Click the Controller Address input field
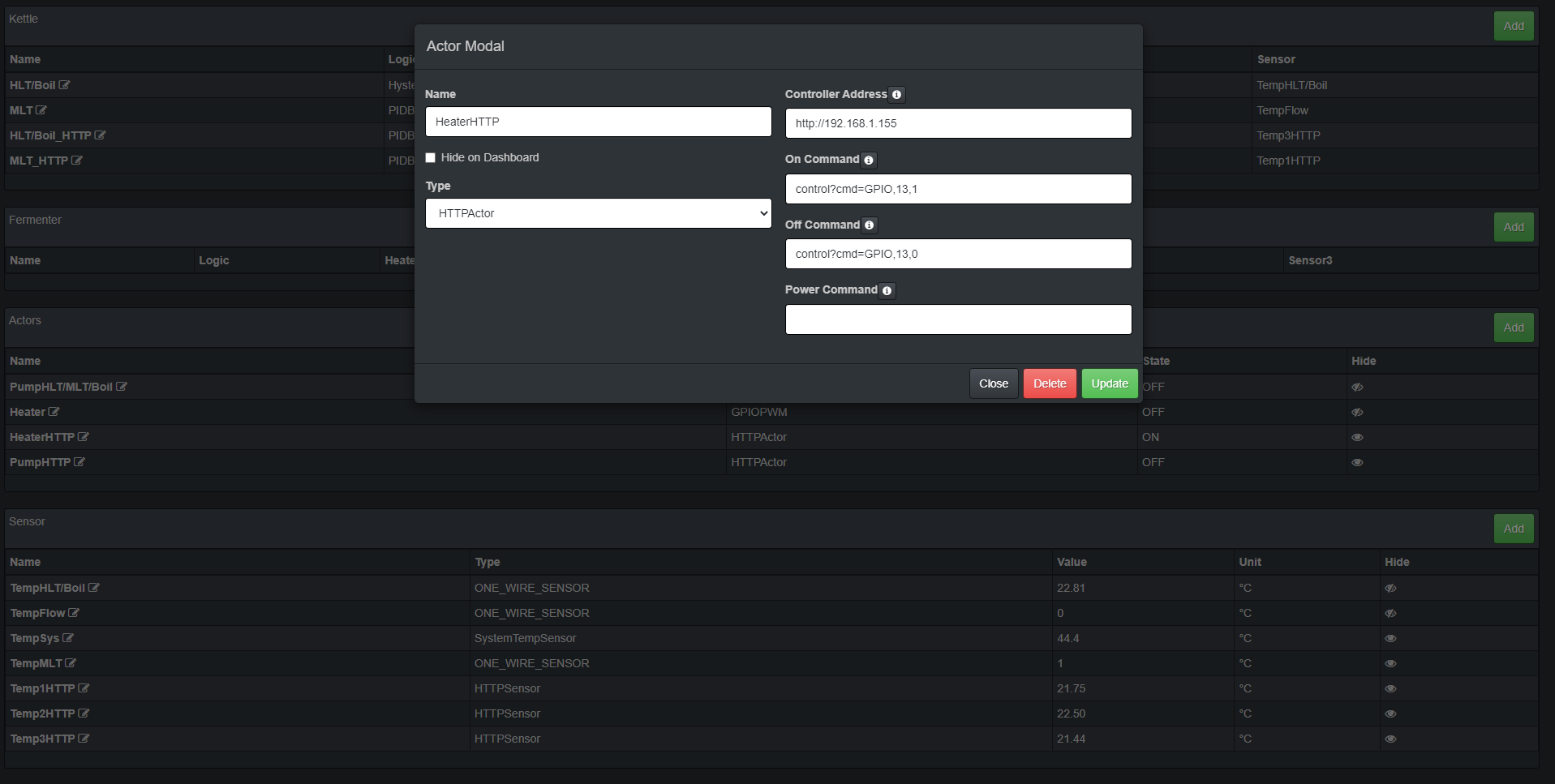The width and height of the screenshot is (1555, 784). 958,123
